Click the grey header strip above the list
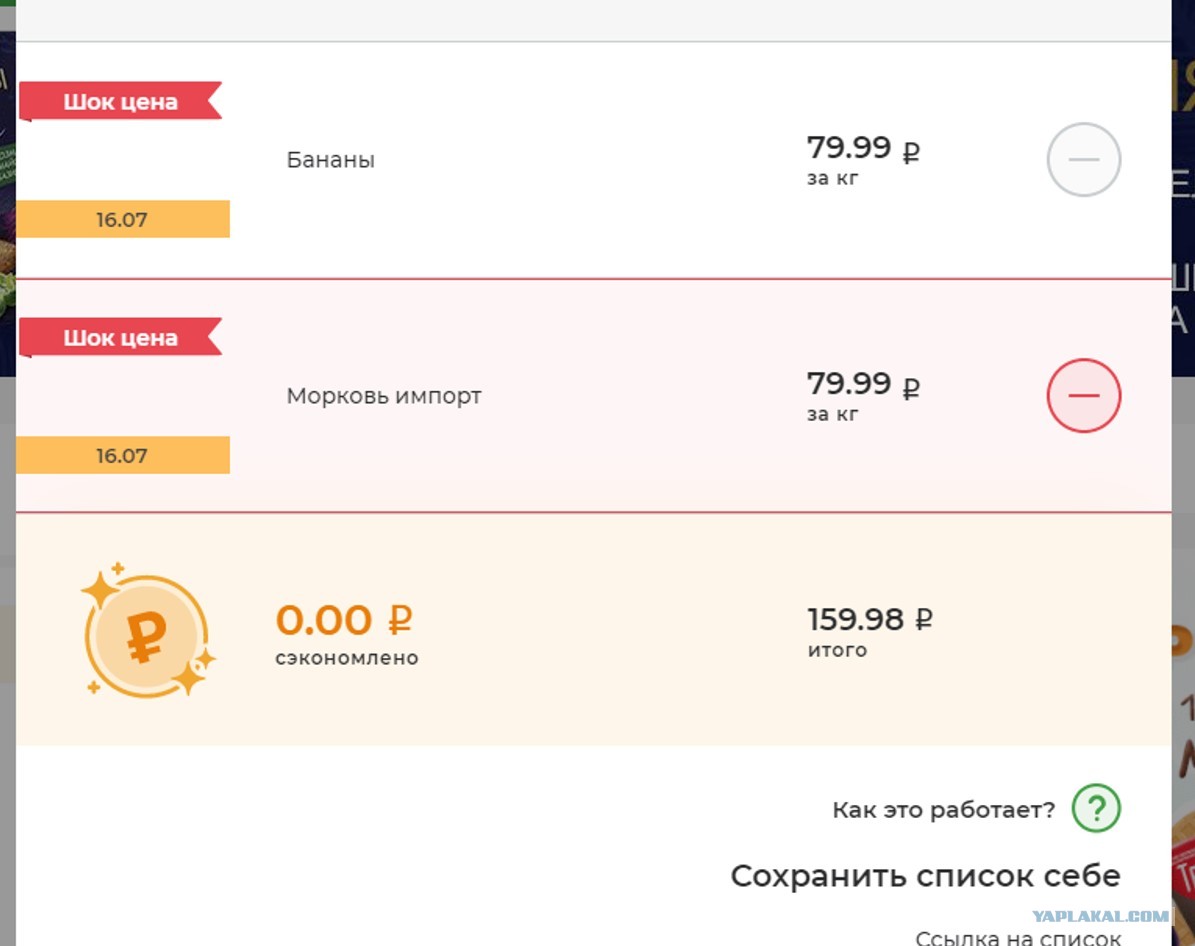Image resolution: width=1195 pixels, height=946 pixels. click(594, 21)
